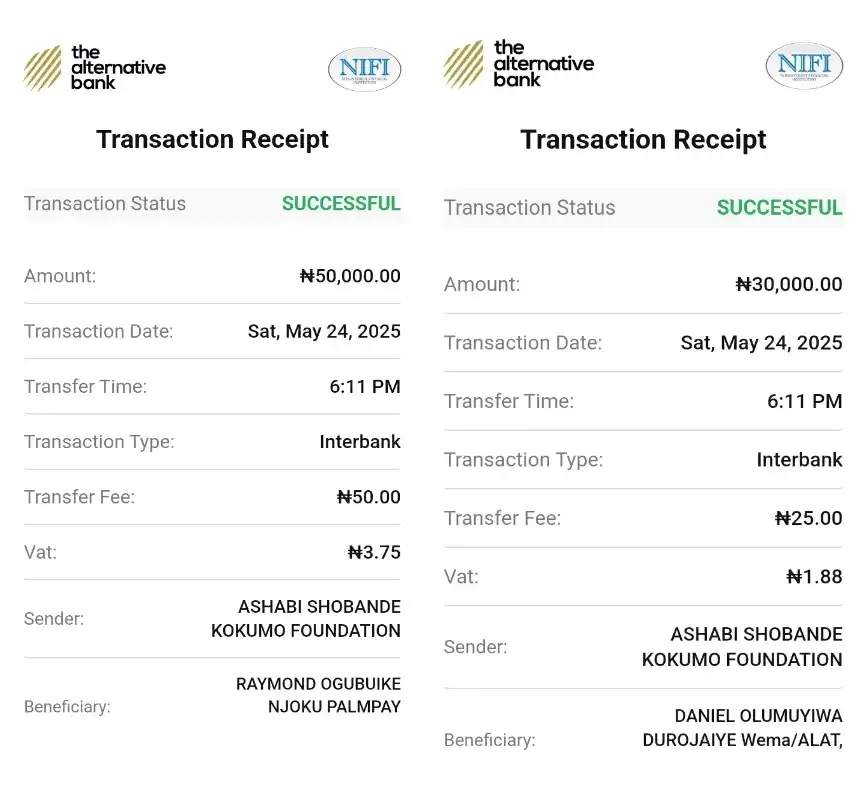
Task: Click the left receipt's Transaction Date value
Action: click(x=324, y=331)
